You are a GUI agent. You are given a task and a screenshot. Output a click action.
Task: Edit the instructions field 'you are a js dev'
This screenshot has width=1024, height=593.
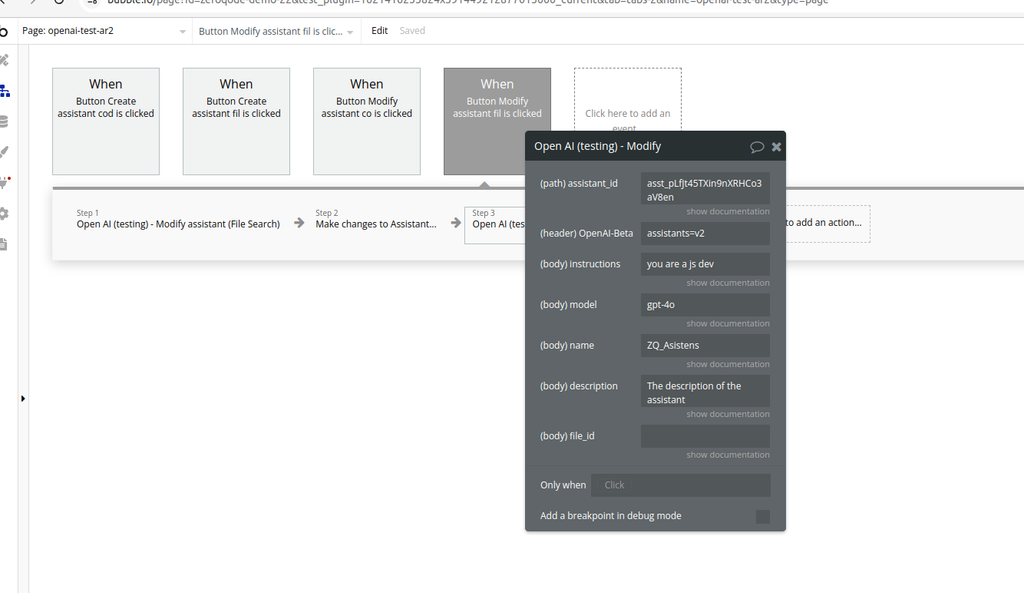point(705,264)
